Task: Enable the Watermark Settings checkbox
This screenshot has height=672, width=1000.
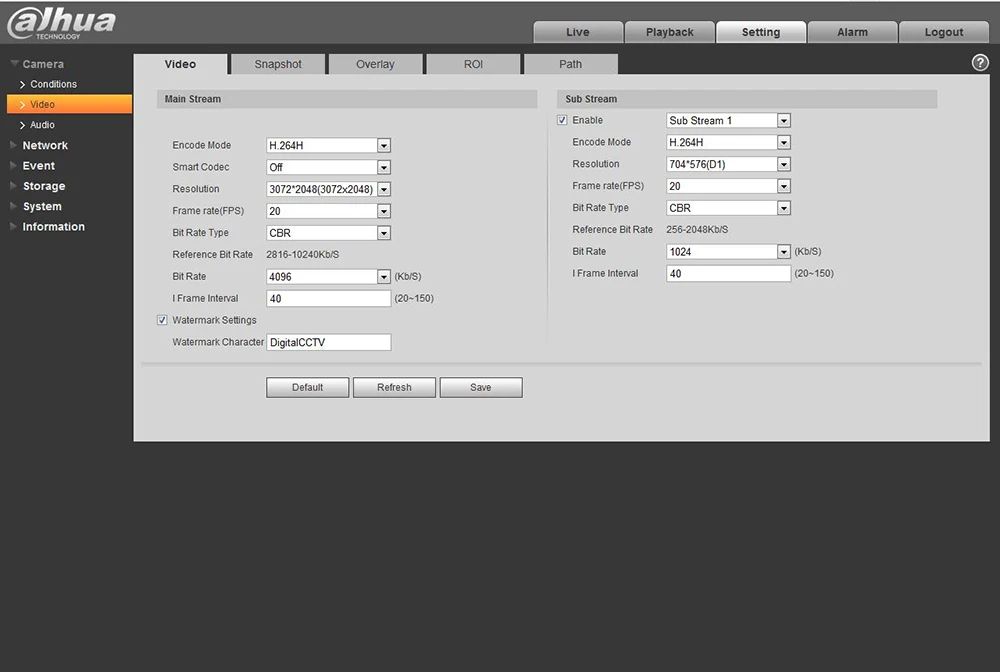Action: pyautogui.click(x=162, y=320)
